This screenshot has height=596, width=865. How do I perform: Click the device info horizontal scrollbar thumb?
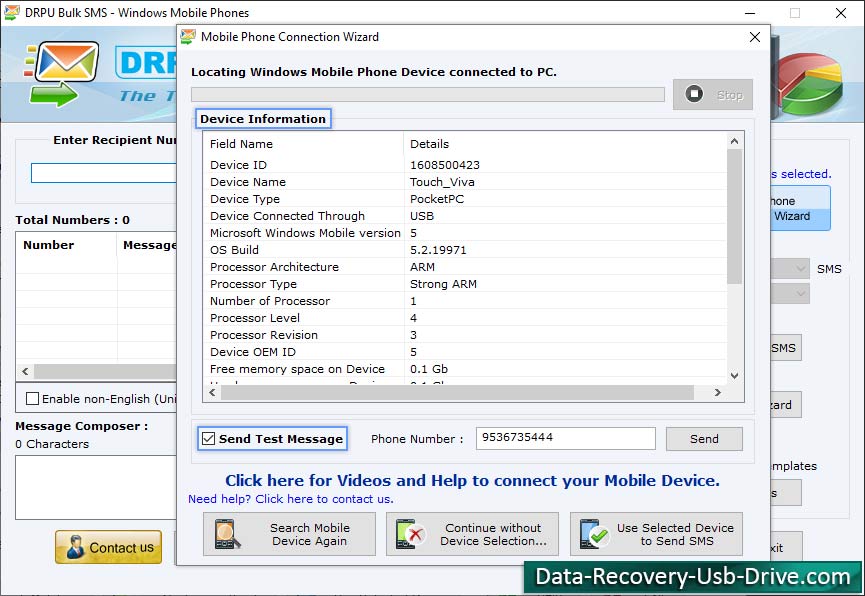(x=457, y=392)
